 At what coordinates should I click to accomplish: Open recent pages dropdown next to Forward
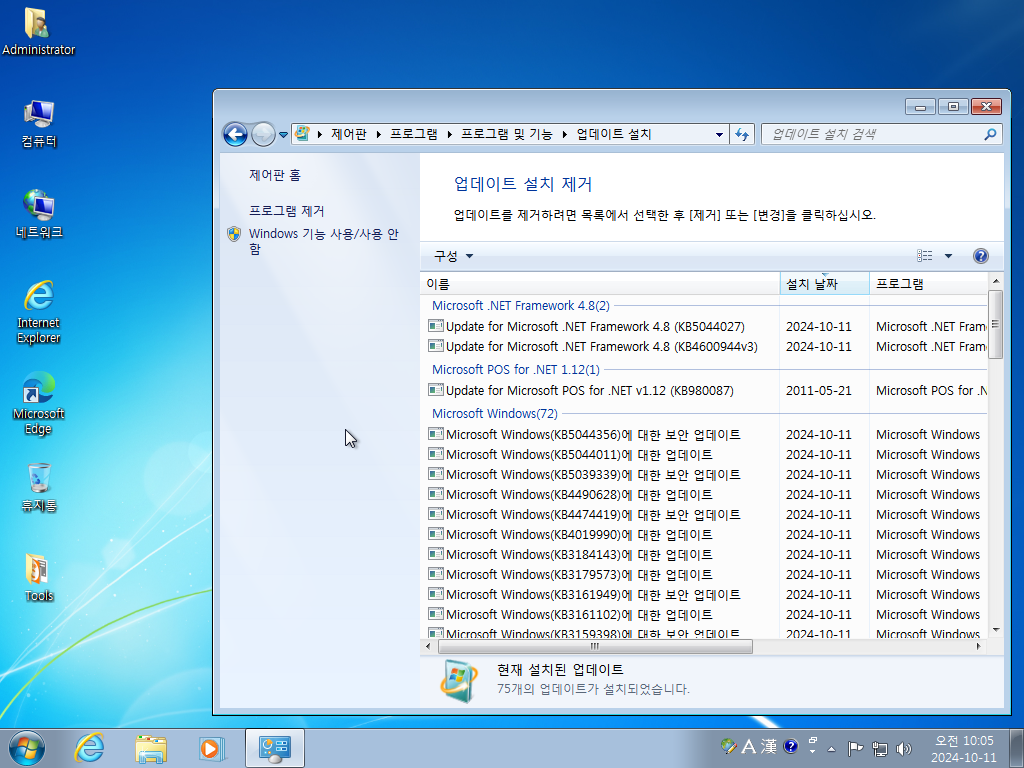283,135
